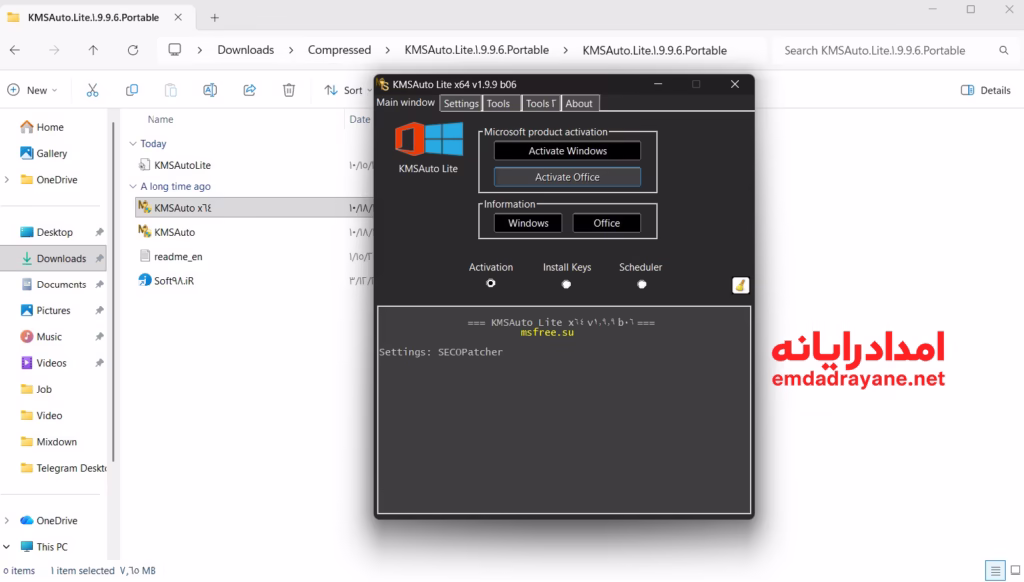Click the Copy icon in Explorer toolbar

pyautogui.click(x=131, y=90)
